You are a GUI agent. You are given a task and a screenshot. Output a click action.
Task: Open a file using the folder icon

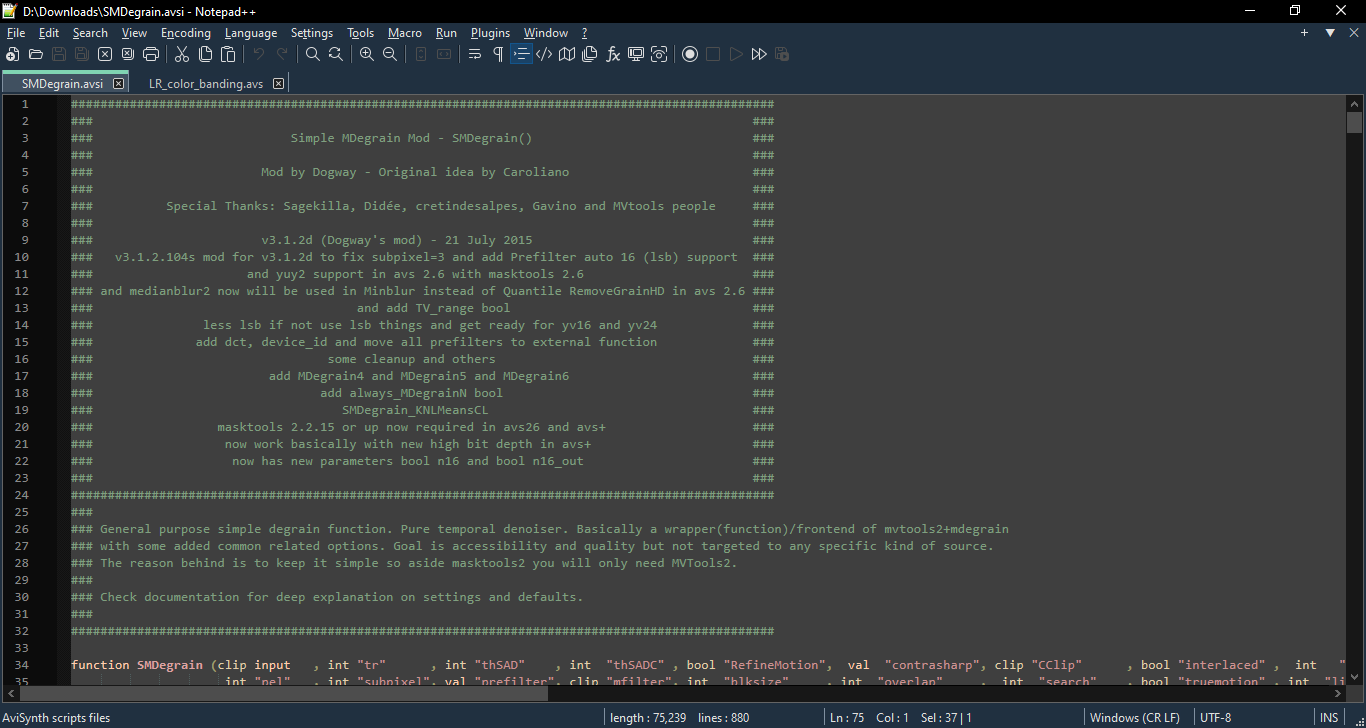click(x=36, y=54)
